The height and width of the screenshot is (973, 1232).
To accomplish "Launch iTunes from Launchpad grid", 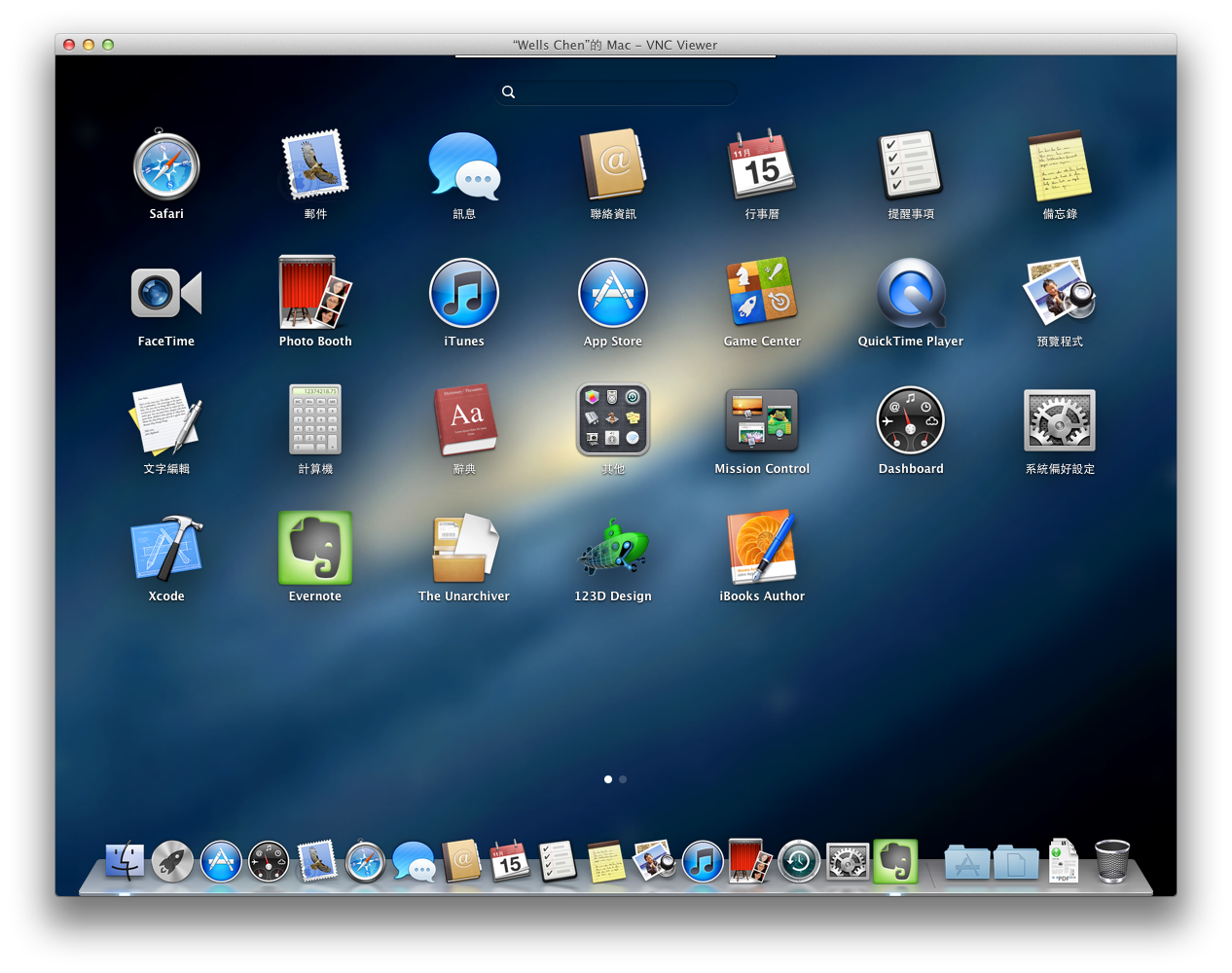I will tap(464, 293).
